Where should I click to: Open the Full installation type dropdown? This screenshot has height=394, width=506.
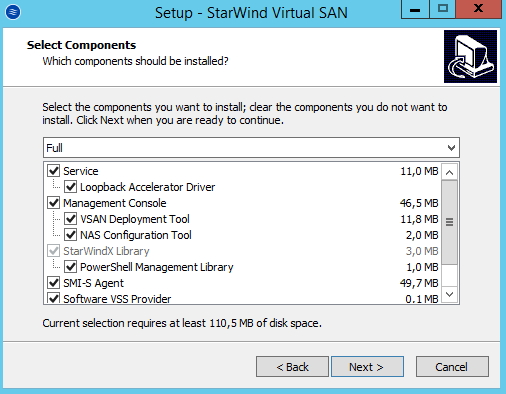point(251,147)
